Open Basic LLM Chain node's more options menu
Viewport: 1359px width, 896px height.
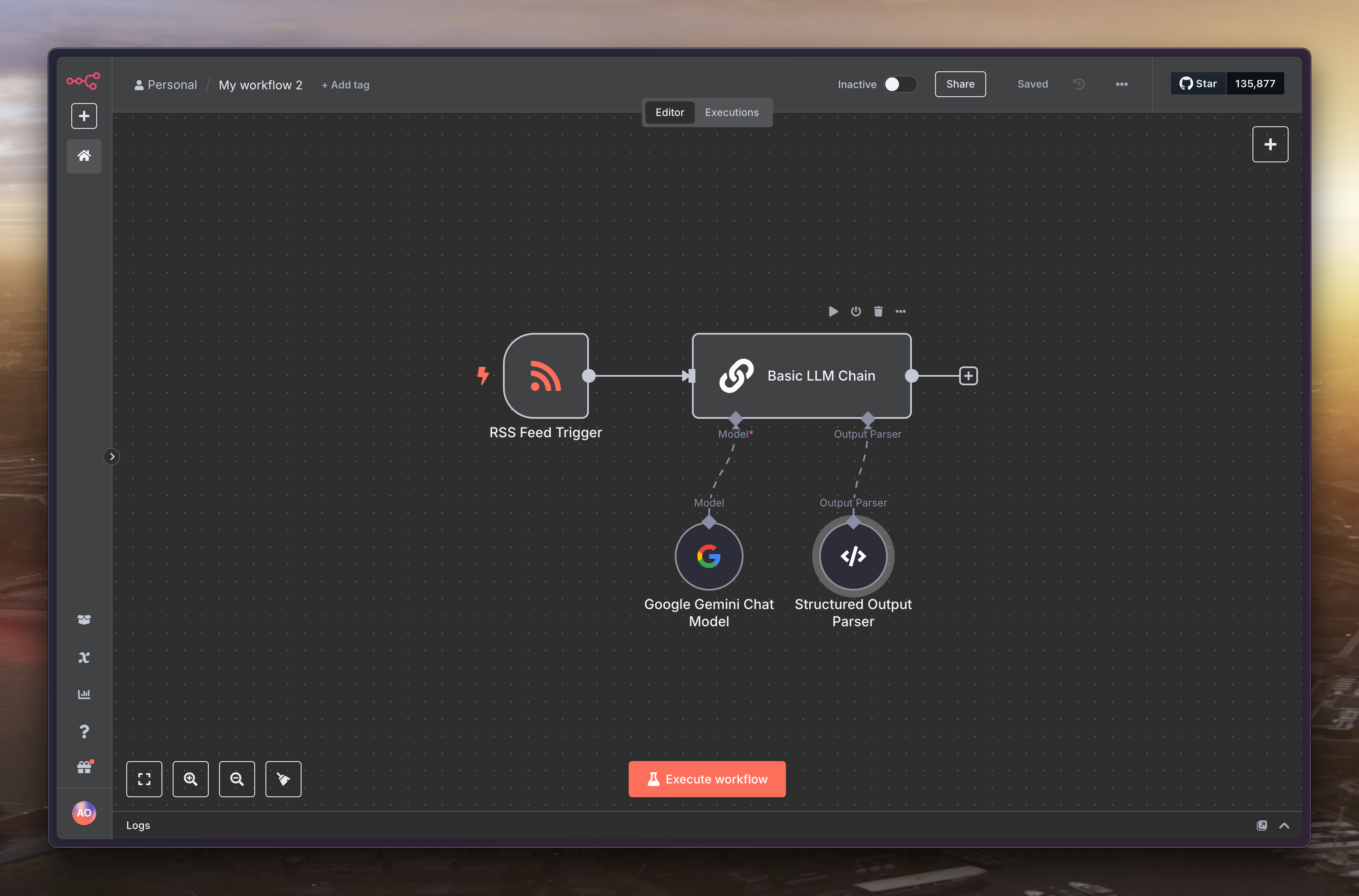click(900, 311)
